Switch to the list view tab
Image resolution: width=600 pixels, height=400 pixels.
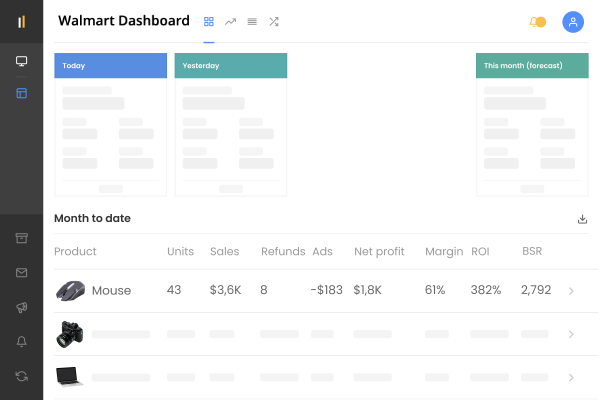tap(252, 21)
